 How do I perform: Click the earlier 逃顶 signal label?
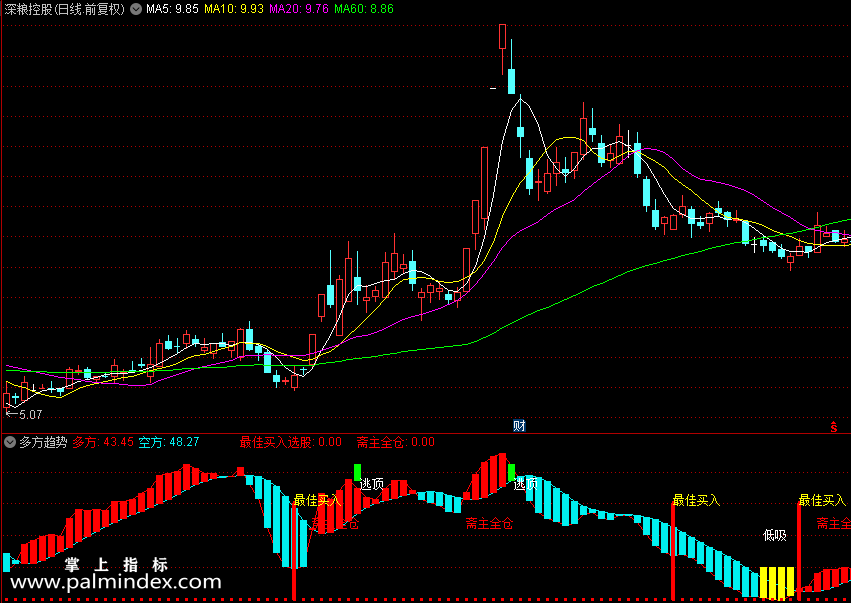click(x=372, y=484)
